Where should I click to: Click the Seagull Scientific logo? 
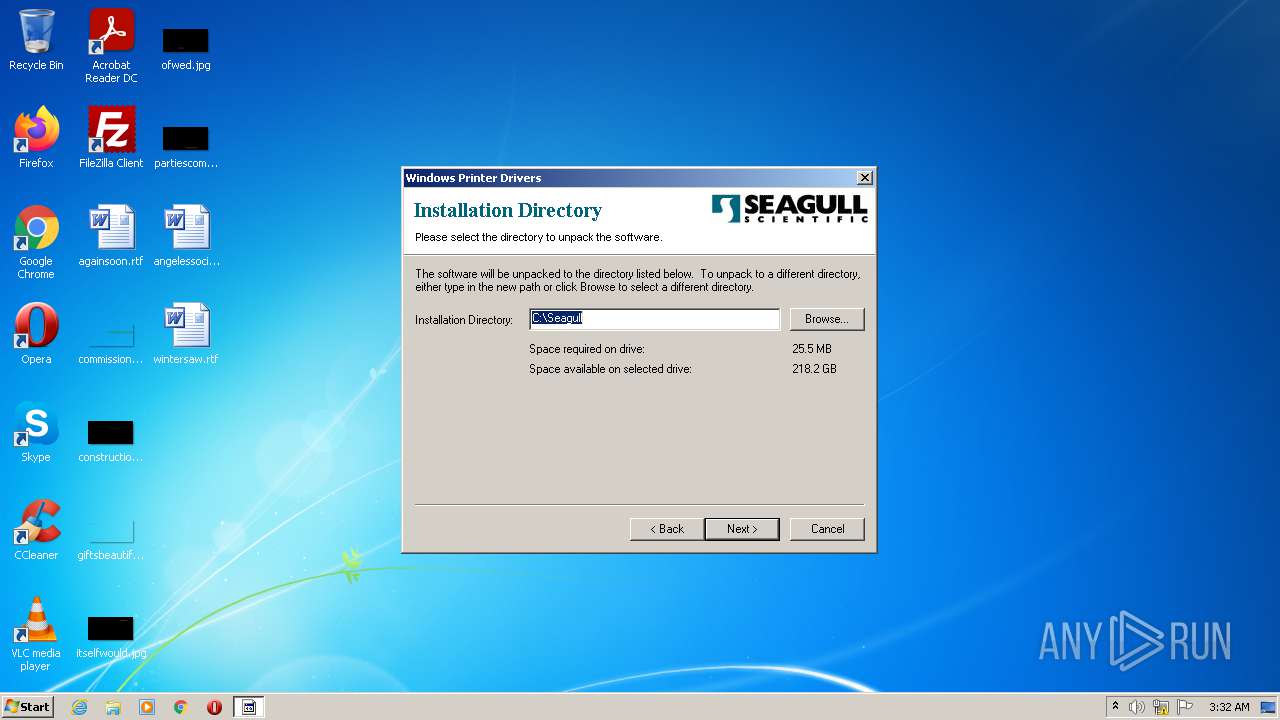790,209
